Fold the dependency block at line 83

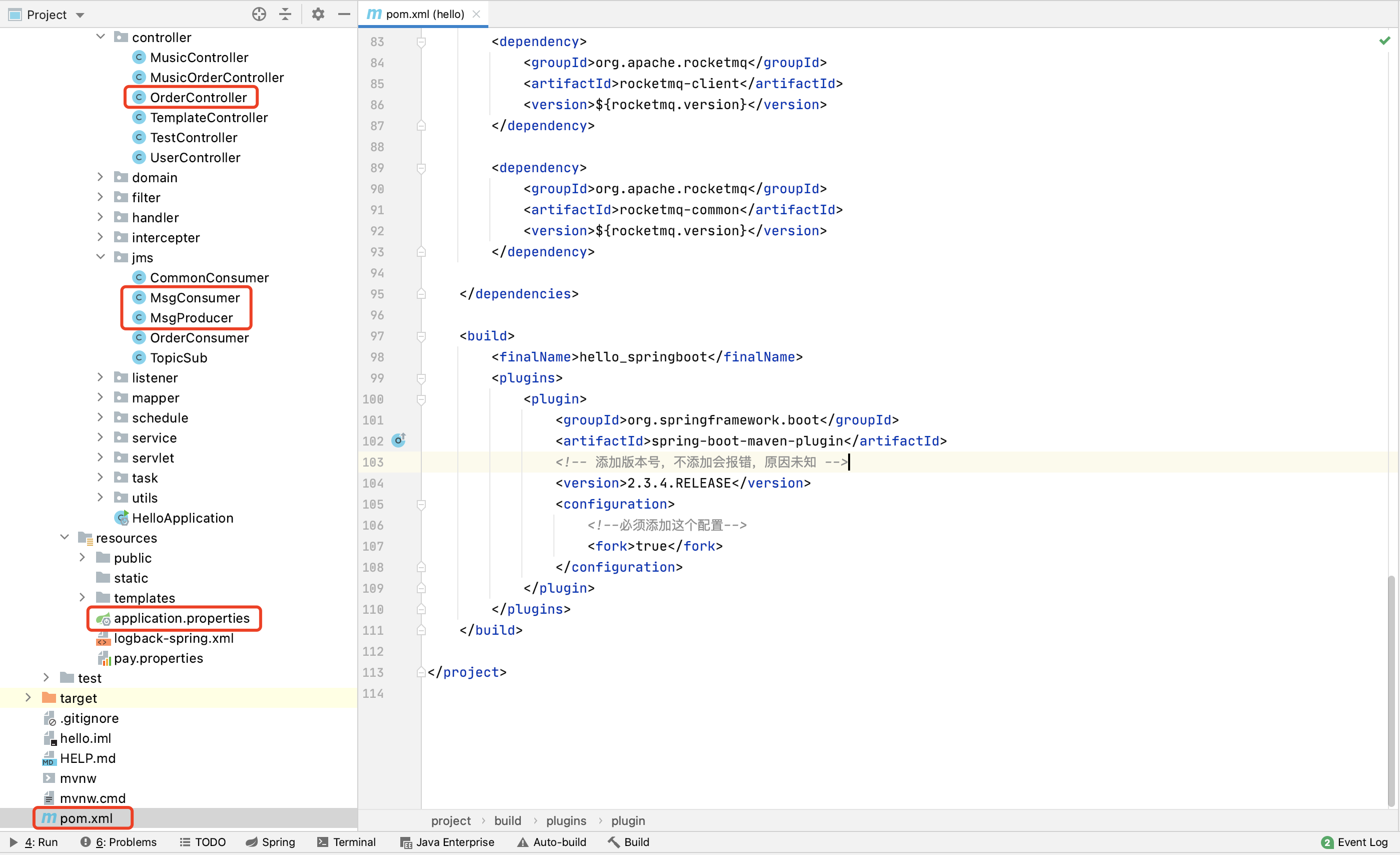coord(421,42)
